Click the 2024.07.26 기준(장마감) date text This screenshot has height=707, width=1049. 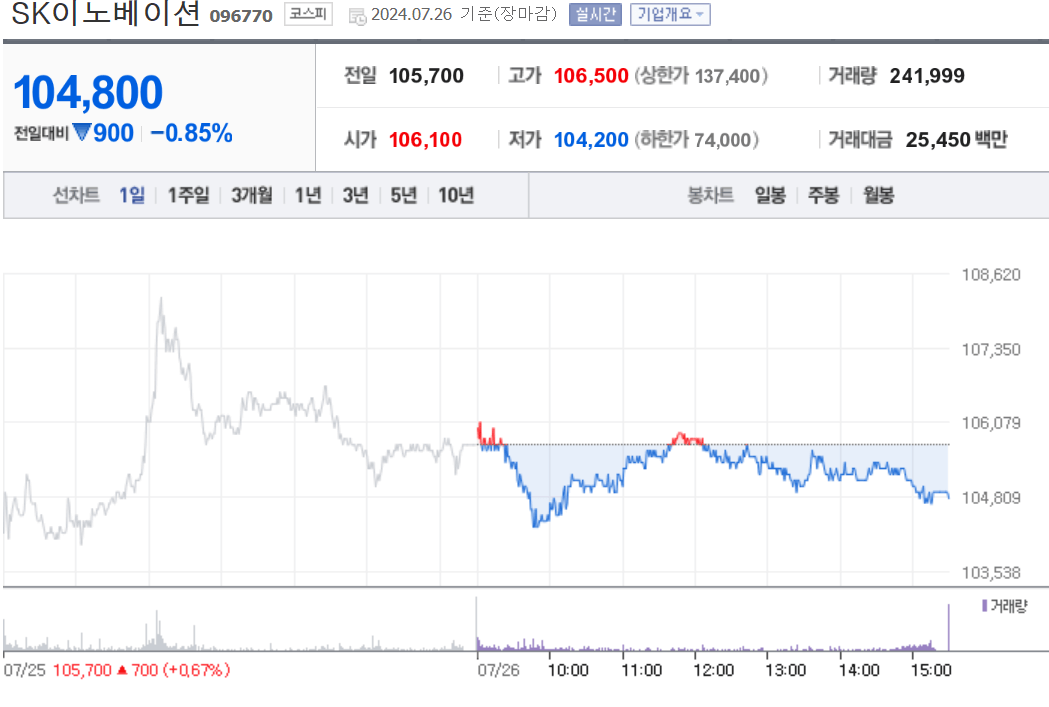point(464,15)
